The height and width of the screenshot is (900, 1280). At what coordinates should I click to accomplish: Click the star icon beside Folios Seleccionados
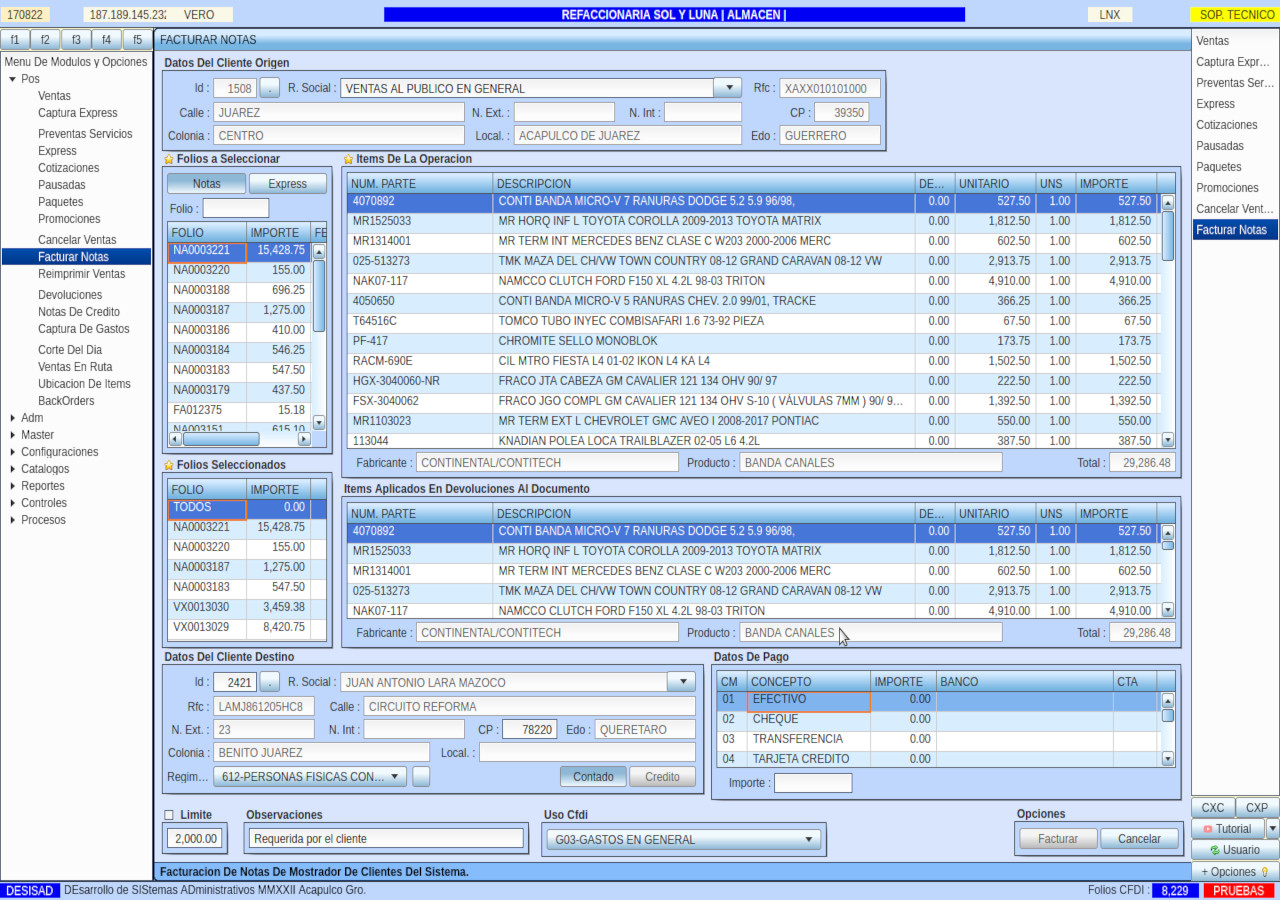tap(169, 465)
